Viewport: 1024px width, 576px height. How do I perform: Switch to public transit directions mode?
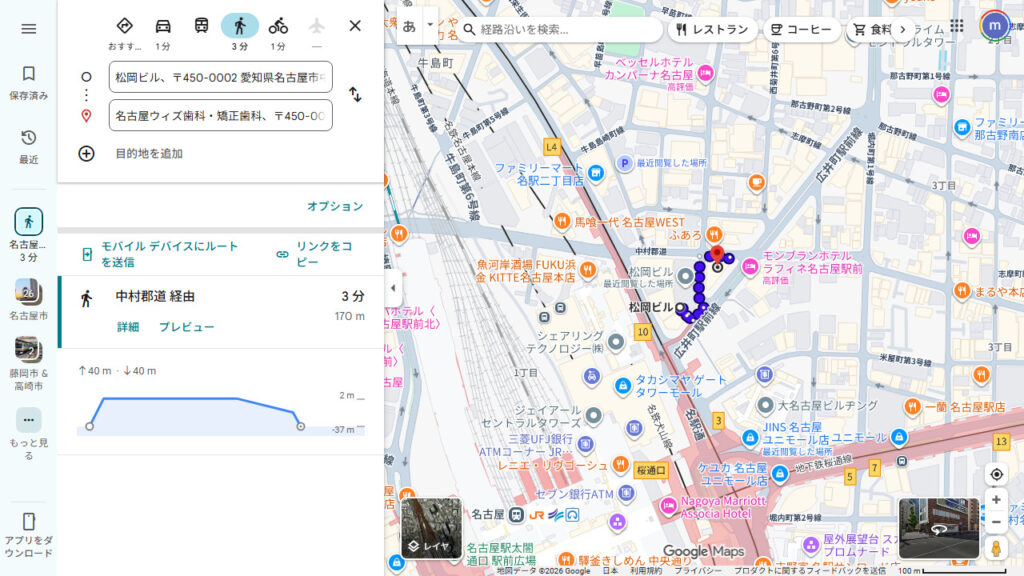click(x=201, y=25)
